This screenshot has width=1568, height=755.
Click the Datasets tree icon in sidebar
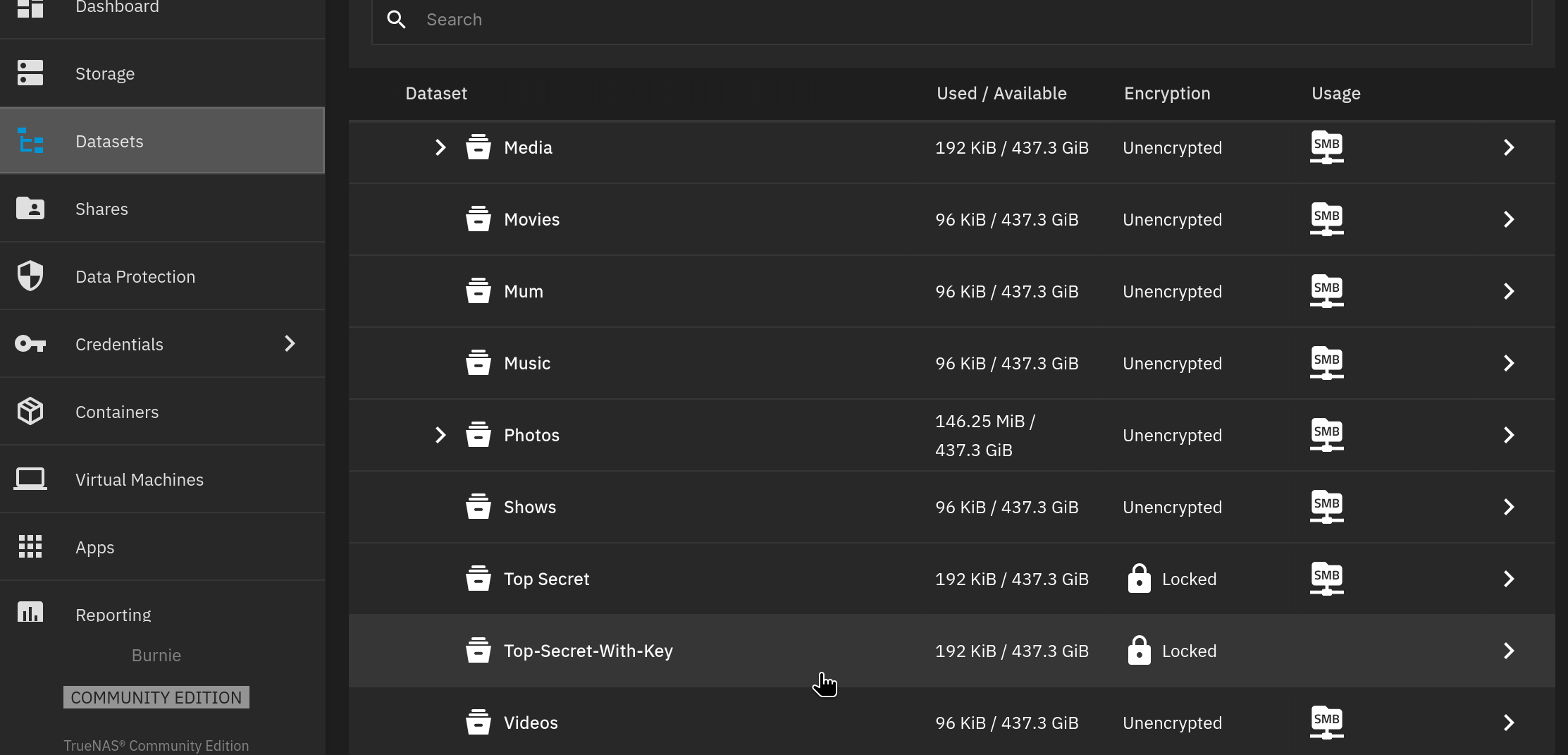[x=30, y=140]
